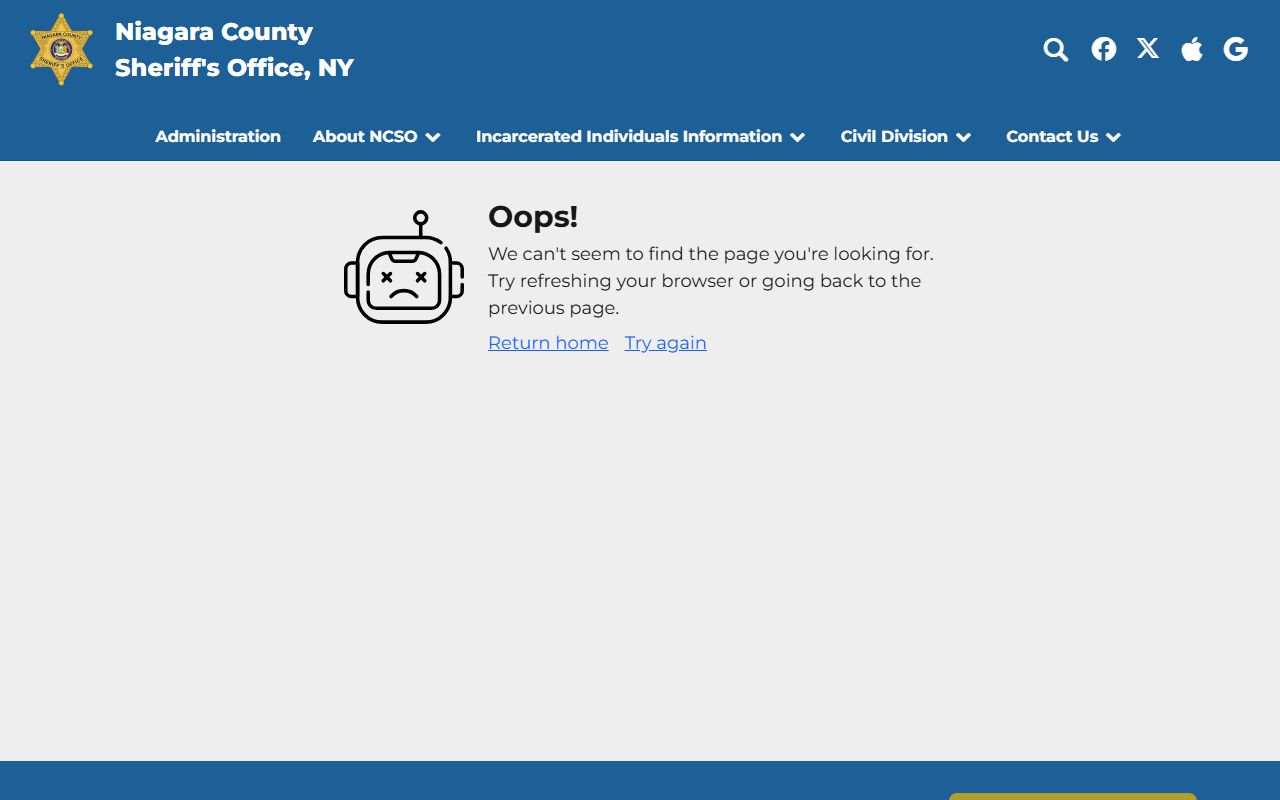
Task: Click the Try again link
Action: coord(666,343)
